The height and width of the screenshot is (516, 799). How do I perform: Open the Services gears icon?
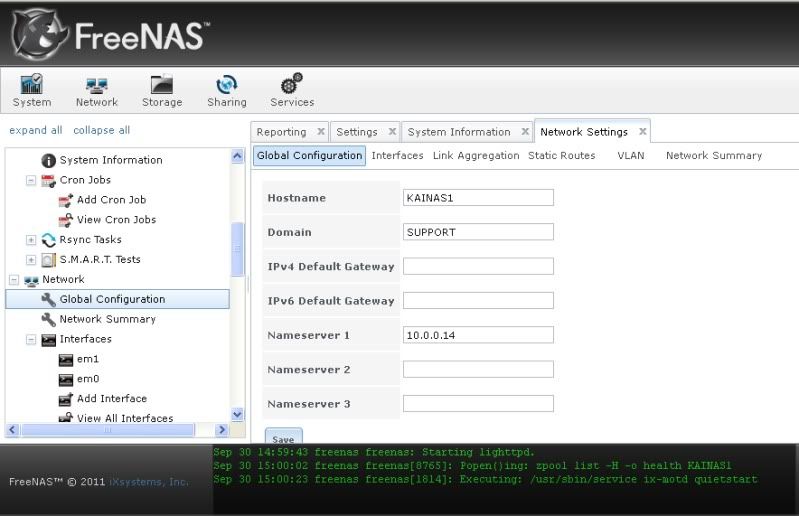[292, 90]
